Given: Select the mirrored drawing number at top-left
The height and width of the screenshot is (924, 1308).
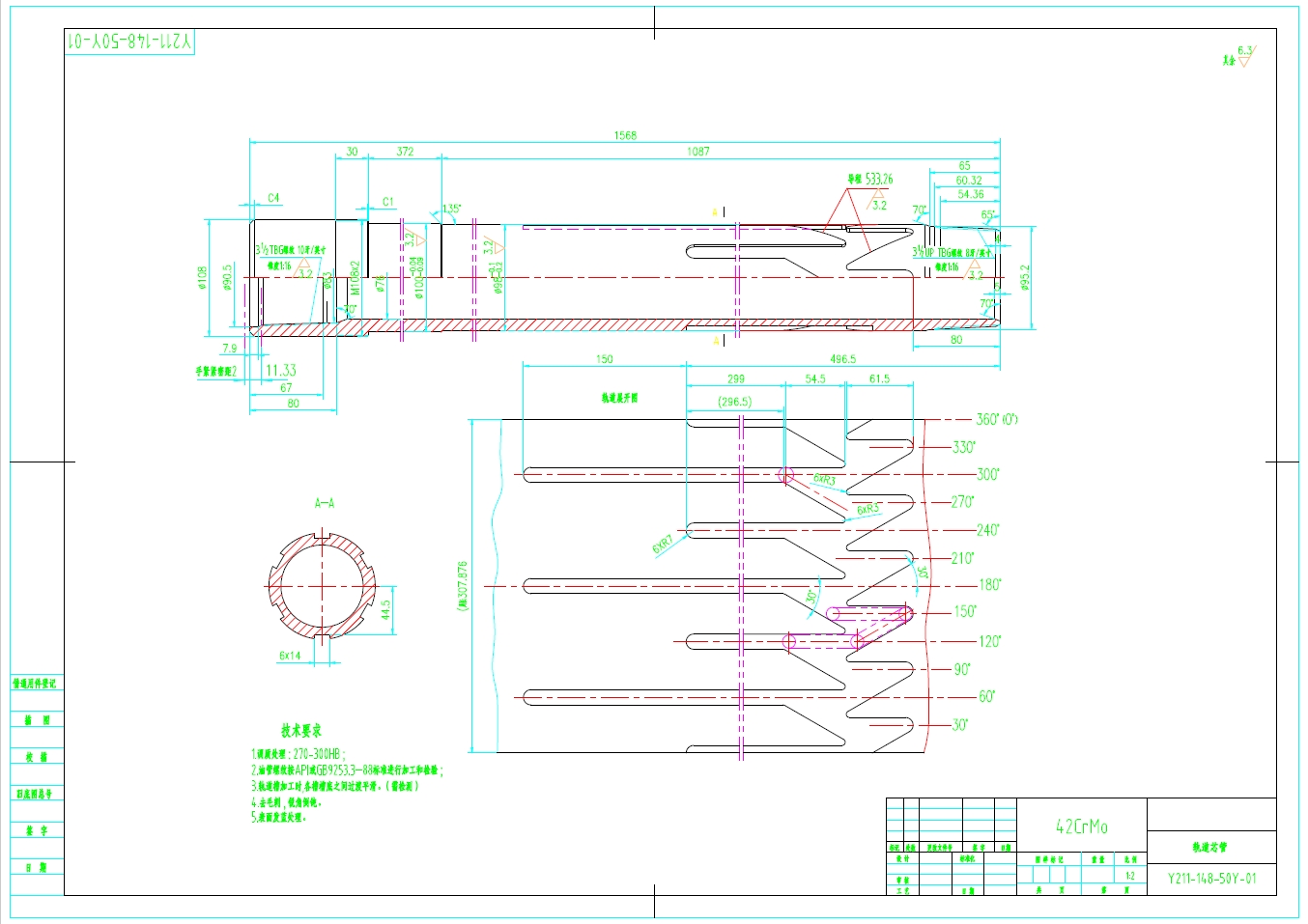Looking at the screenshot, I should [129, 42].
